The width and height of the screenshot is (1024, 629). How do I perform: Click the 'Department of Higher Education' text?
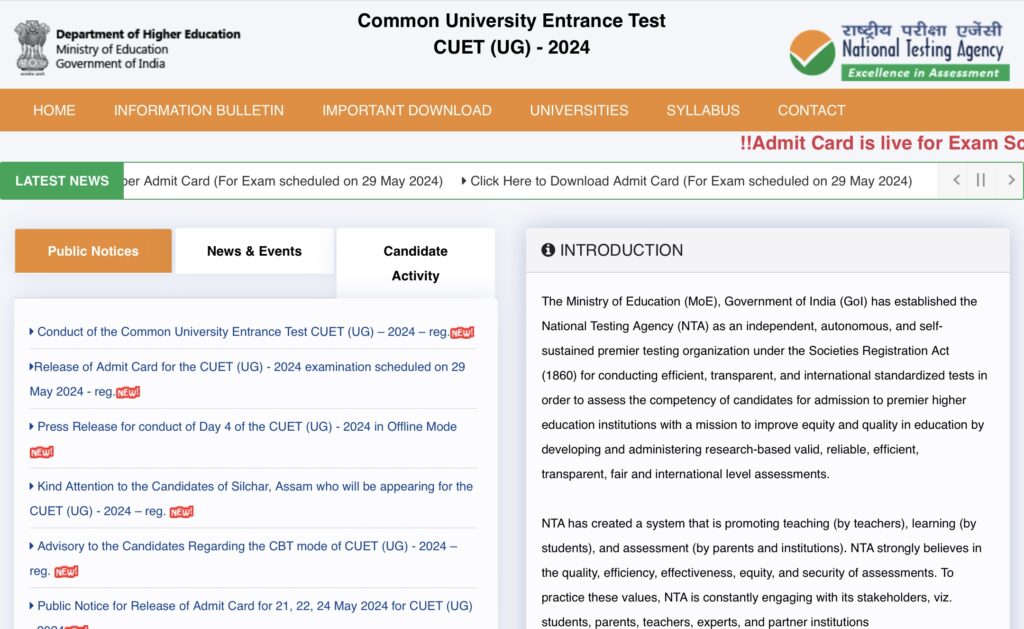click(x=148, y=34)
